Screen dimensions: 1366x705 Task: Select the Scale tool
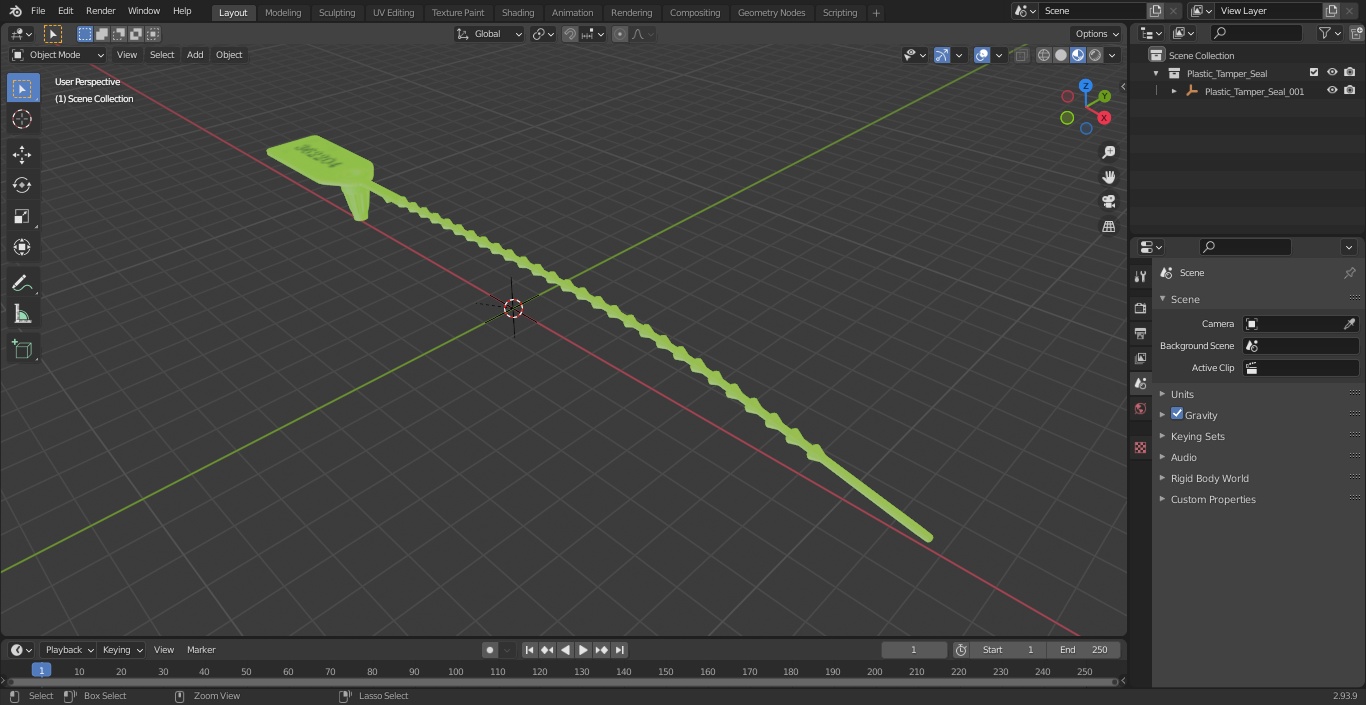pyautogui.click(x=22, y=216)
